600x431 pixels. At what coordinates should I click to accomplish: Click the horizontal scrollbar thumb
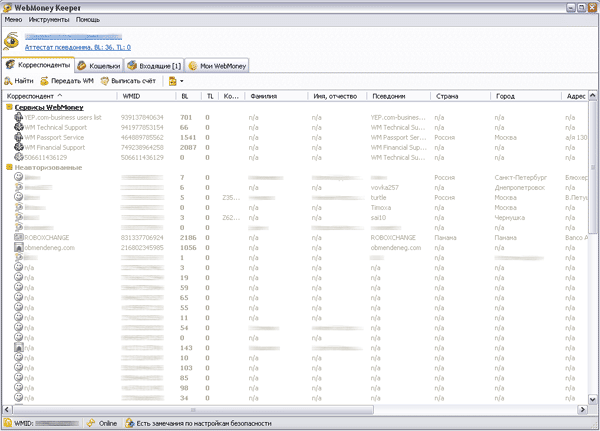click(x=193, y=410)
